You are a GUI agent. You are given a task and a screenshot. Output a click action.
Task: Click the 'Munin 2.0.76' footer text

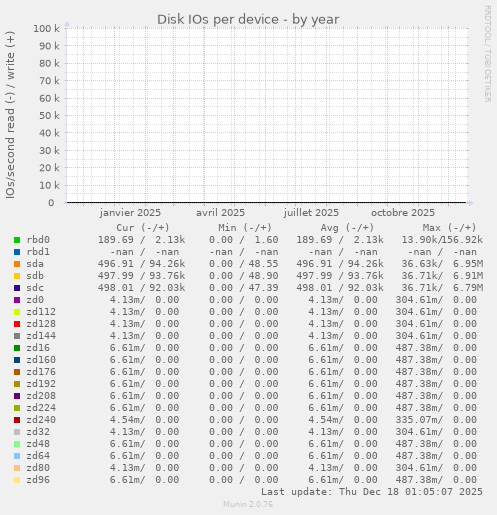pyautogui.click(x=248, y=504)
